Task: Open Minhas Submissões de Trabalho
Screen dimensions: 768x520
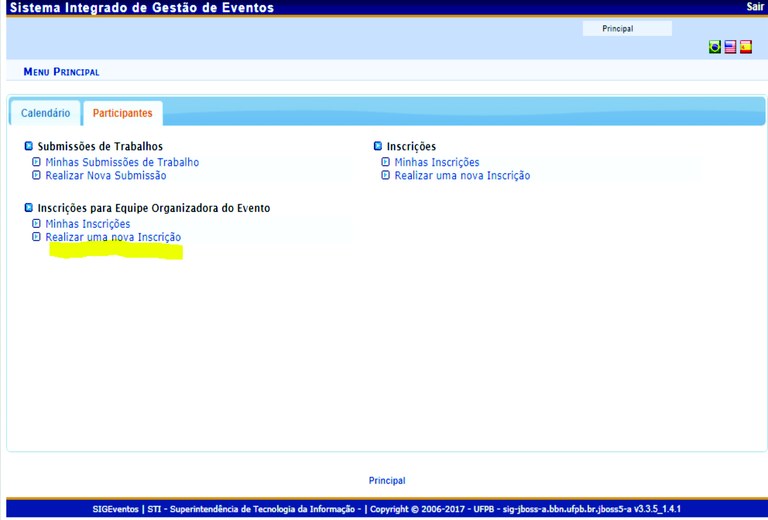Action: pos(122,162)
